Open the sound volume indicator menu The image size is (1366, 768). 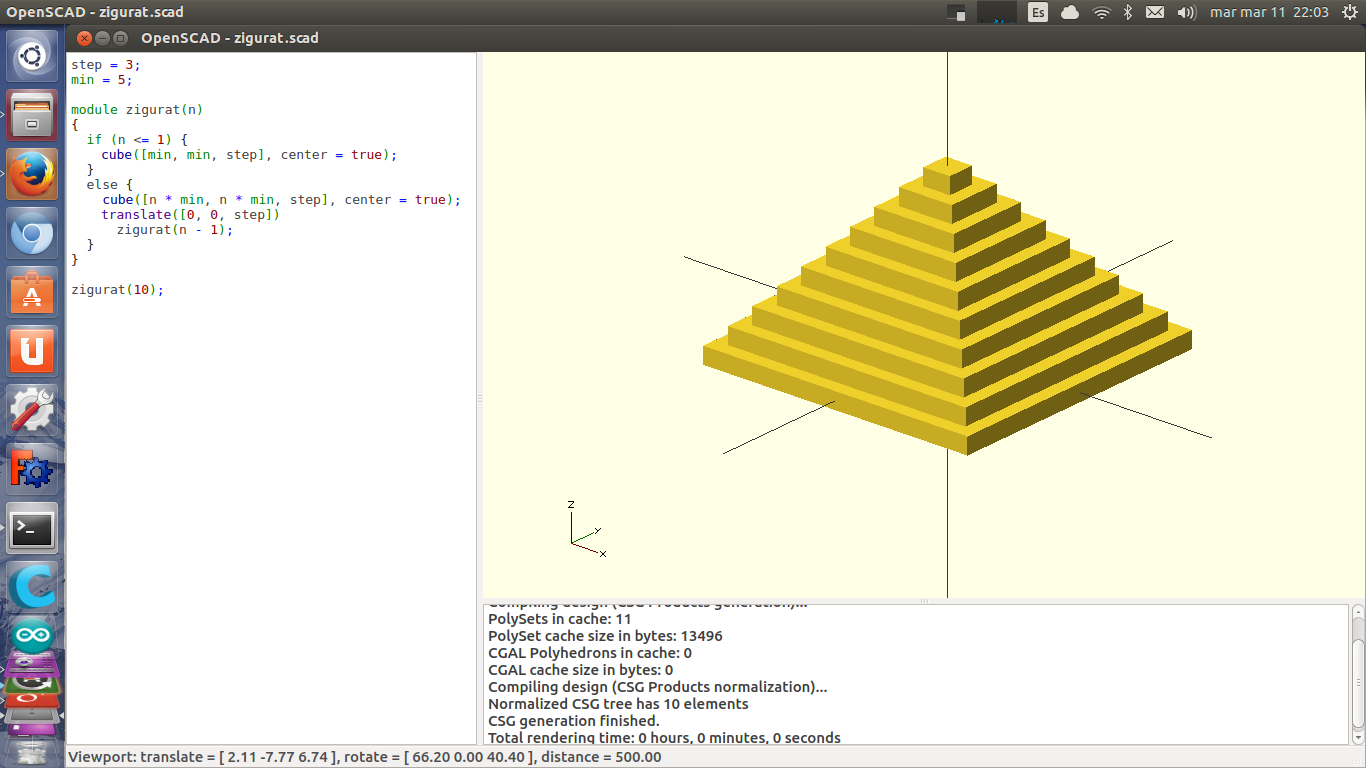pyautogui.click(x=1186, y=12)
